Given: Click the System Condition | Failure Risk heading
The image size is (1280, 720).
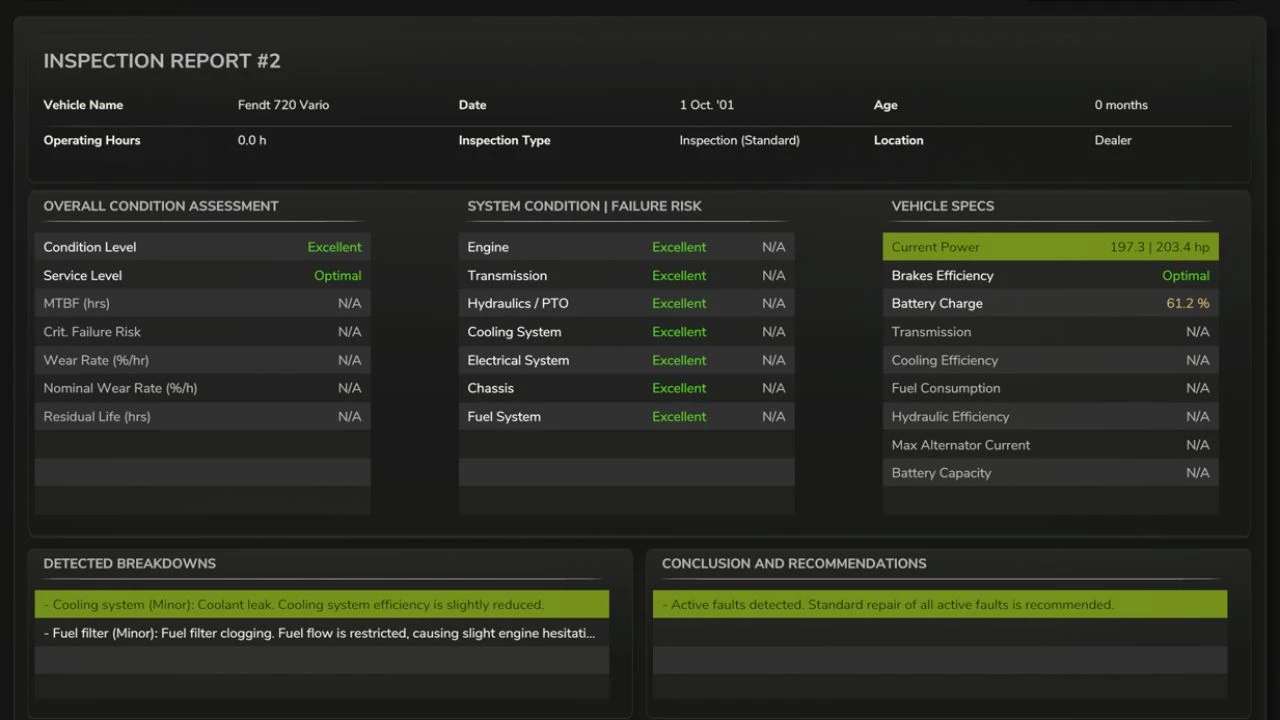Looking at the screenshot, I should [584, 206].
